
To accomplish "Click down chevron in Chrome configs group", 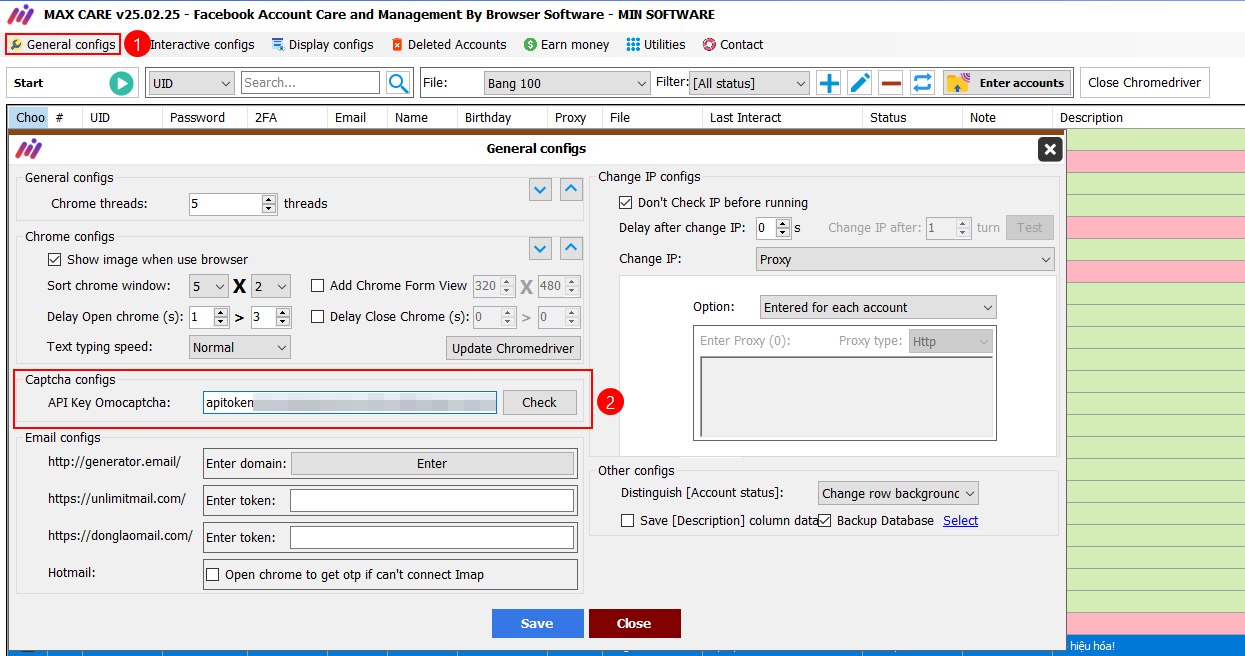I will 540,248.
